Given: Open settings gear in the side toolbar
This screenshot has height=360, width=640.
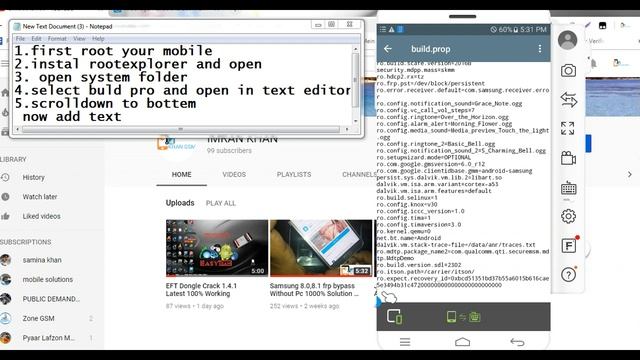Looking at the screenshot, I should tap(568, 216).
